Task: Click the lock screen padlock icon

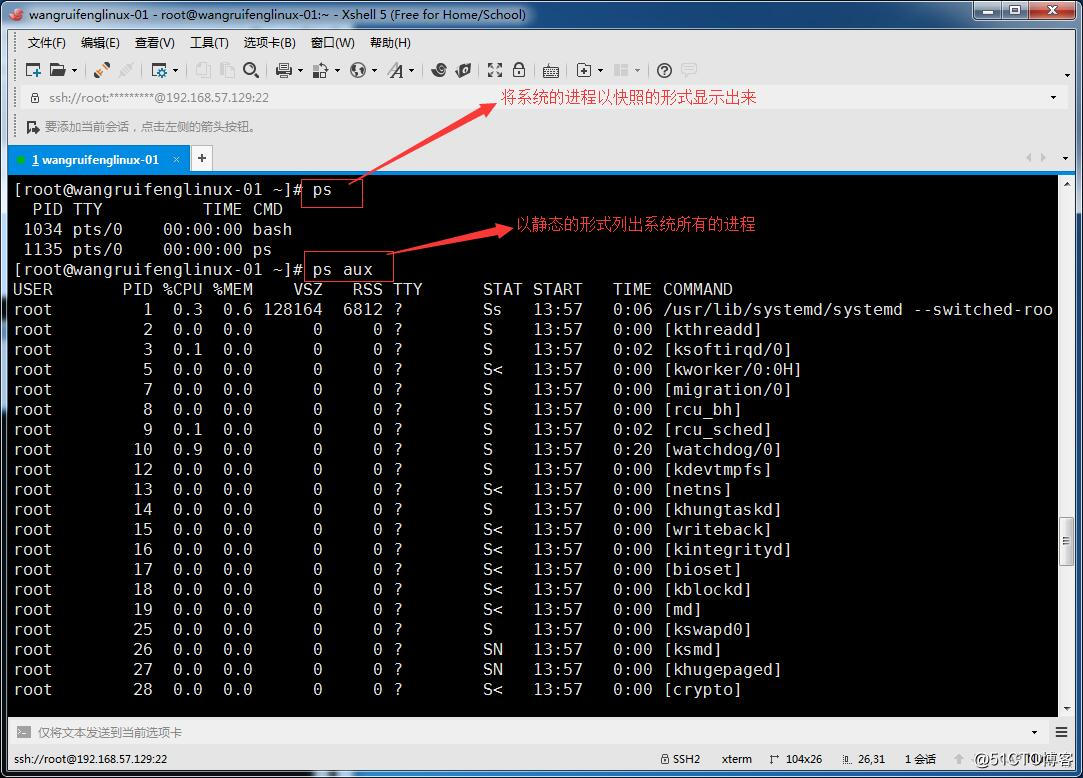Action: [x=519, y=70]
